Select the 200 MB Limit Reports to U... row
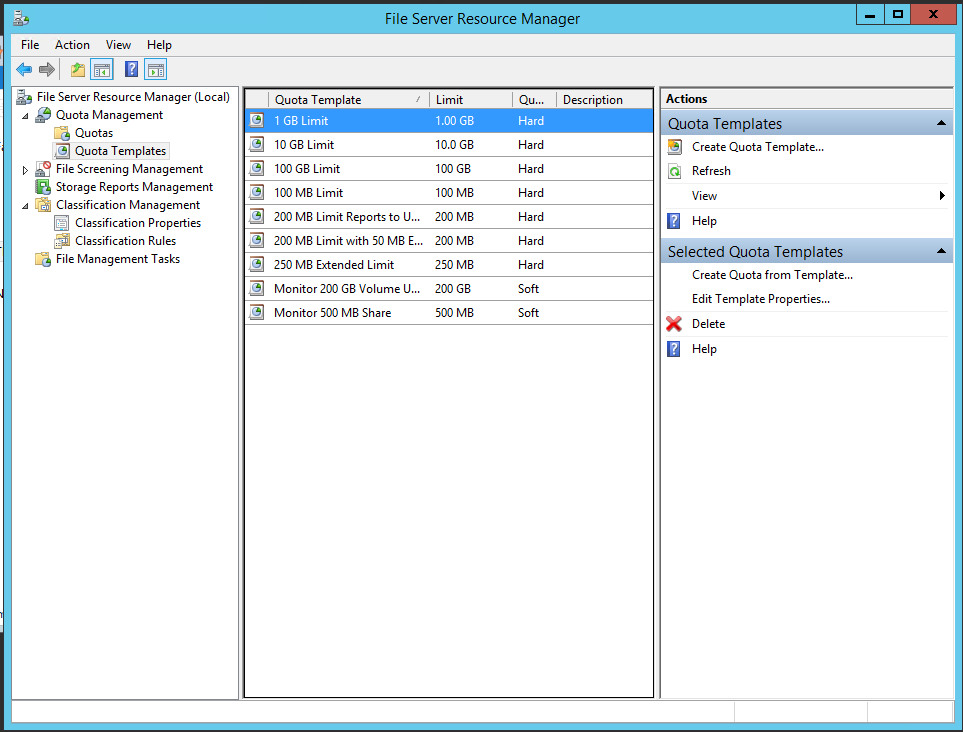 [x=449, y=217]
